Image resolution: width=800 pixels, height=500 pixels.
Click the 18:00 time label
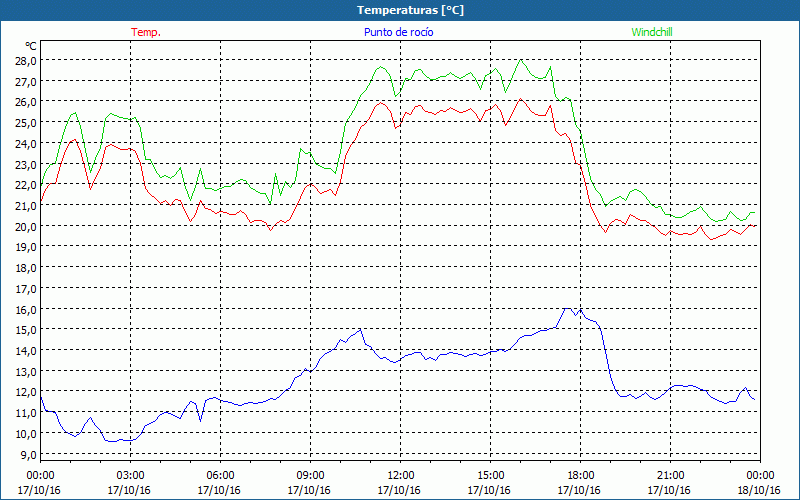tap(580, 476)
